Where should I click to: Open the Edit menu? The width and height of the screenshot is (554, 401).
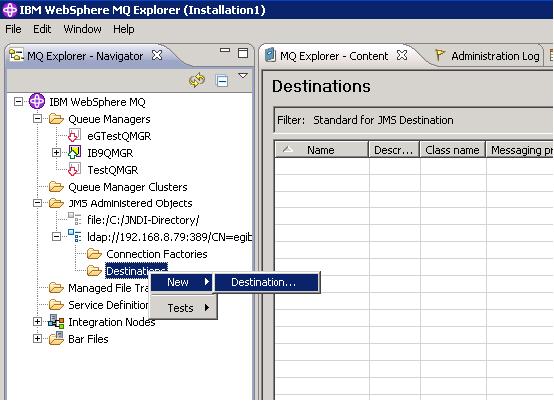tap(42, 29)
